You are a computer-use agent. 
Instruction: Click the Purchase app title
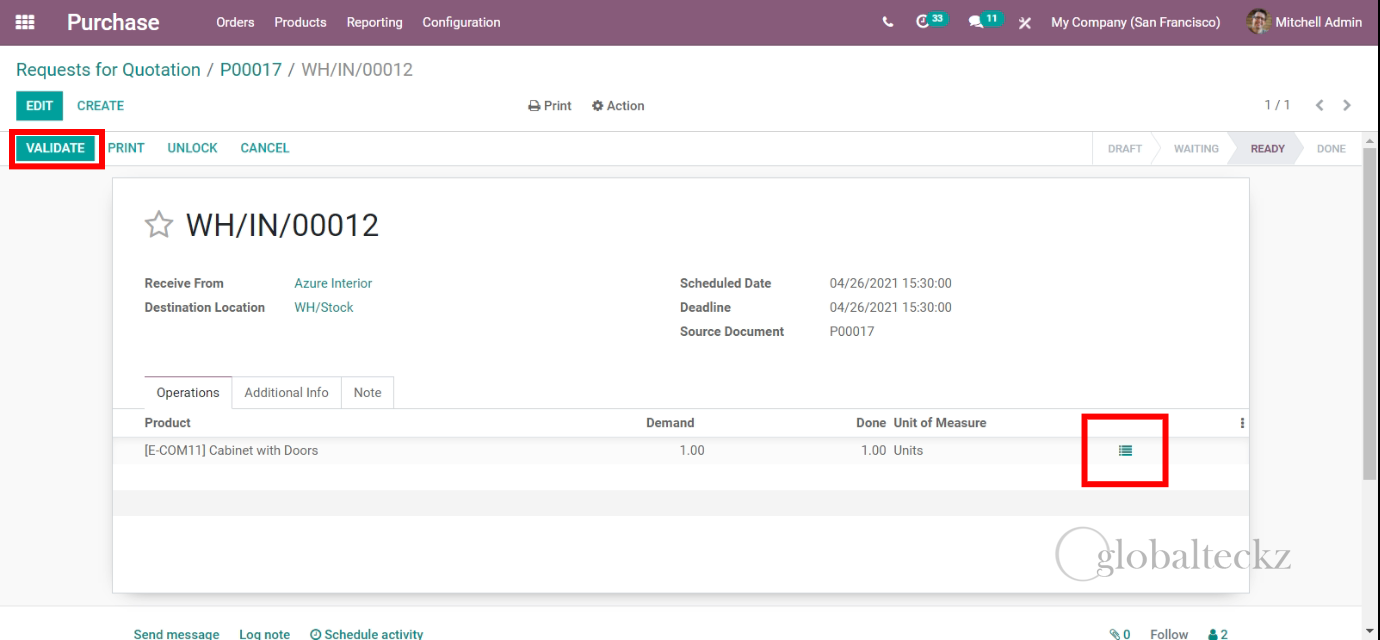click(x=113, y=22)
